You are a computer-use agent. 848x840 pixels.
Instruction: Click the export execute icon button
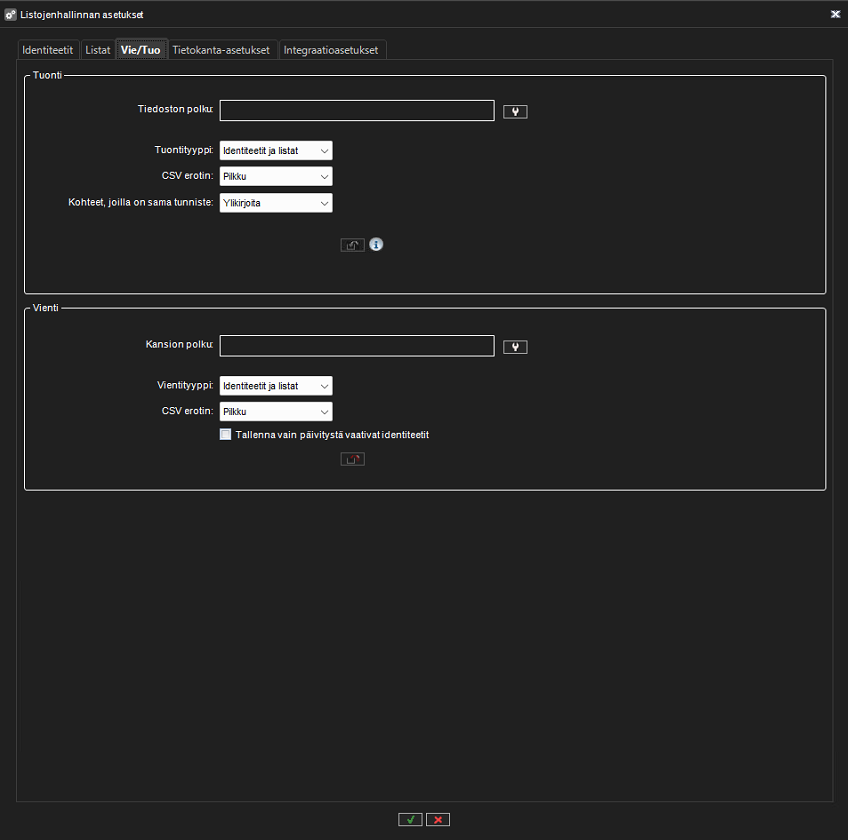click(x=353, y=459)
